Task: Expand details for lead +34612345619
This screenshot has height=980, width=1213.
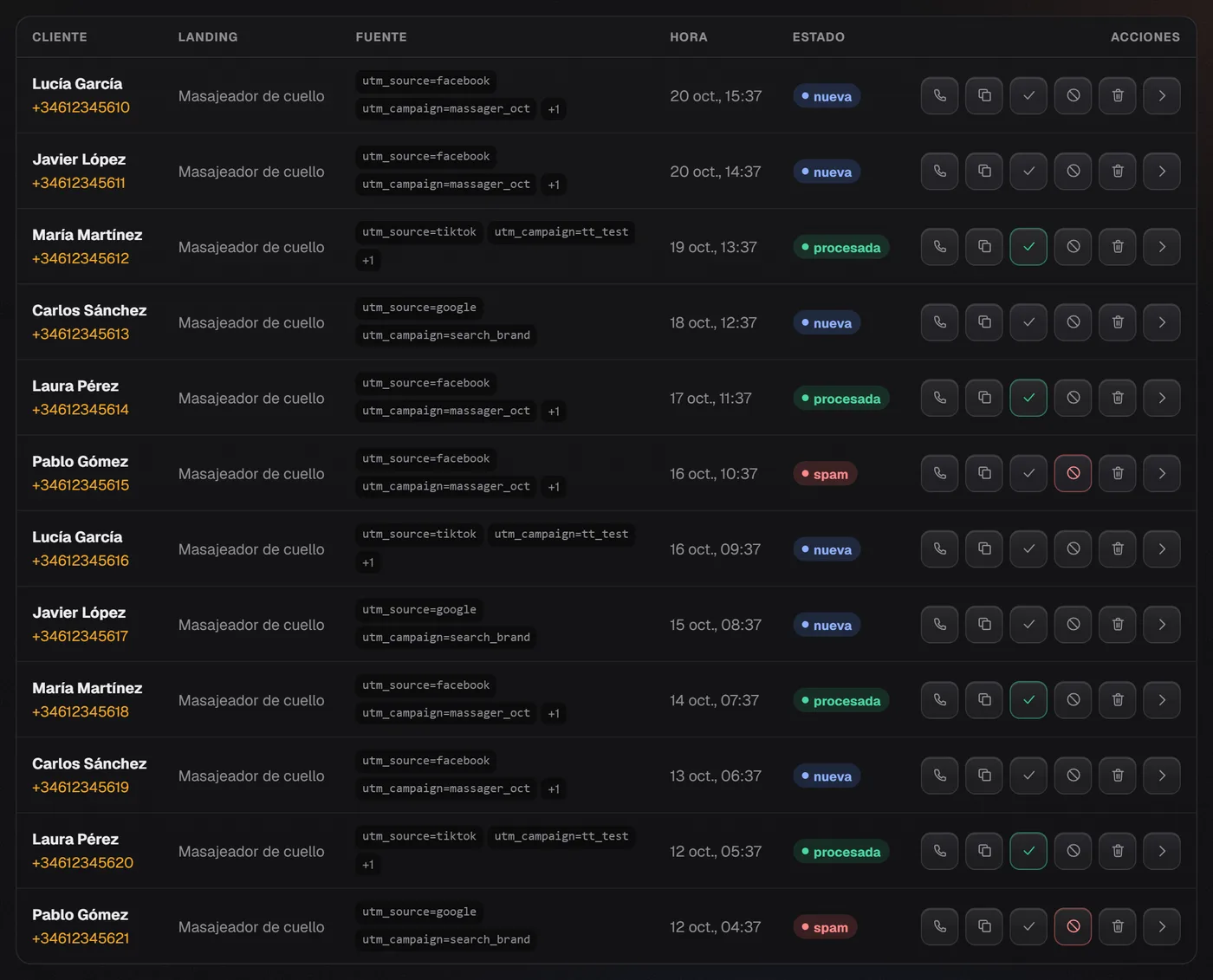Action: [x=1162, y=776]
